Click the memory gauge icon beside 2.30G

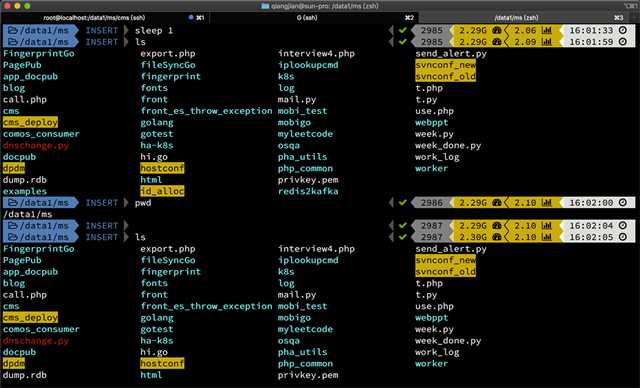point(497,237)
